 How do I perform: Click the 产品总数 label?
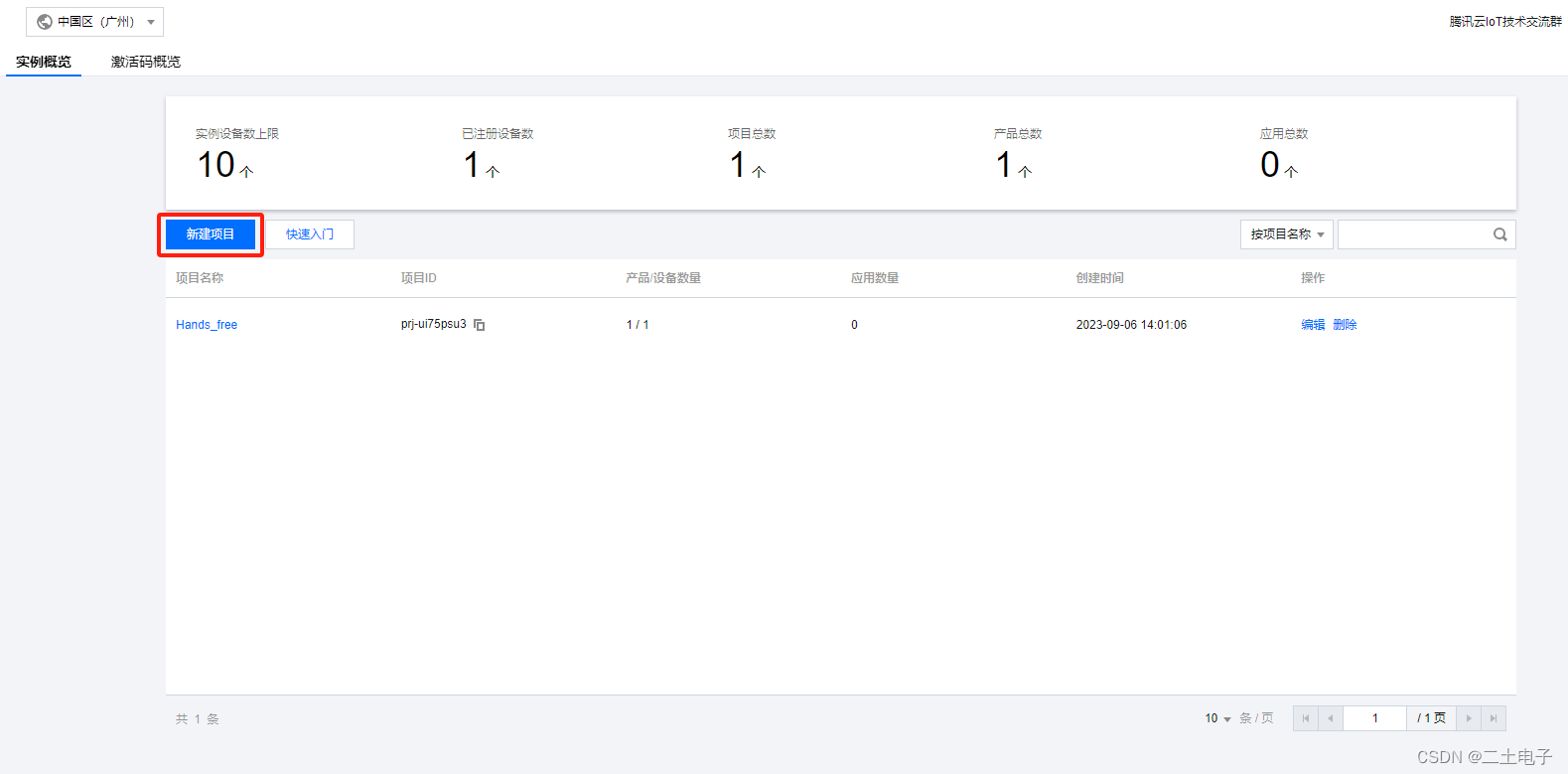tap(1018, 134)
